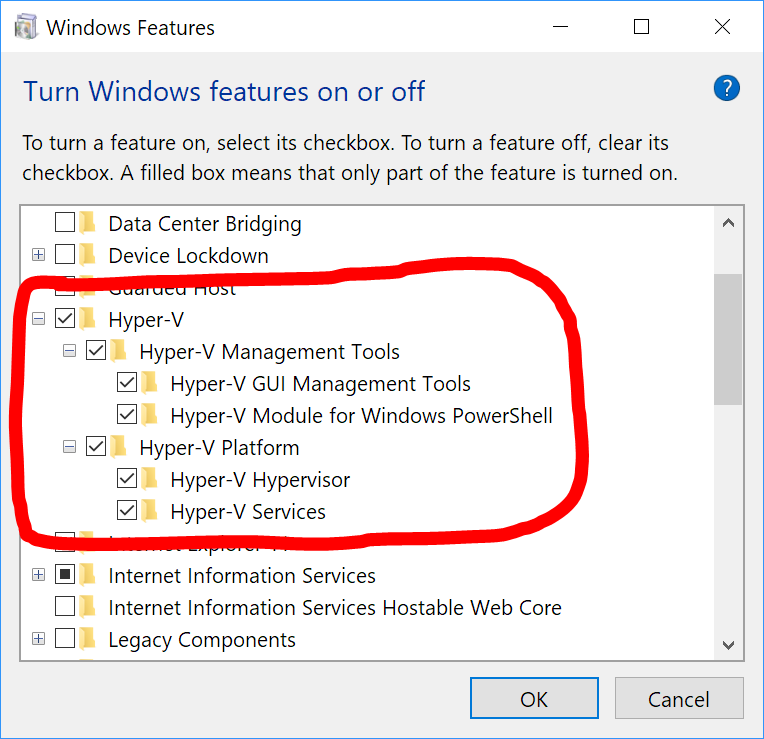Click the scroll down arrow in features list
Image resolution: width=764 pixels, height=739 pixels.
[x=728, y=645]
